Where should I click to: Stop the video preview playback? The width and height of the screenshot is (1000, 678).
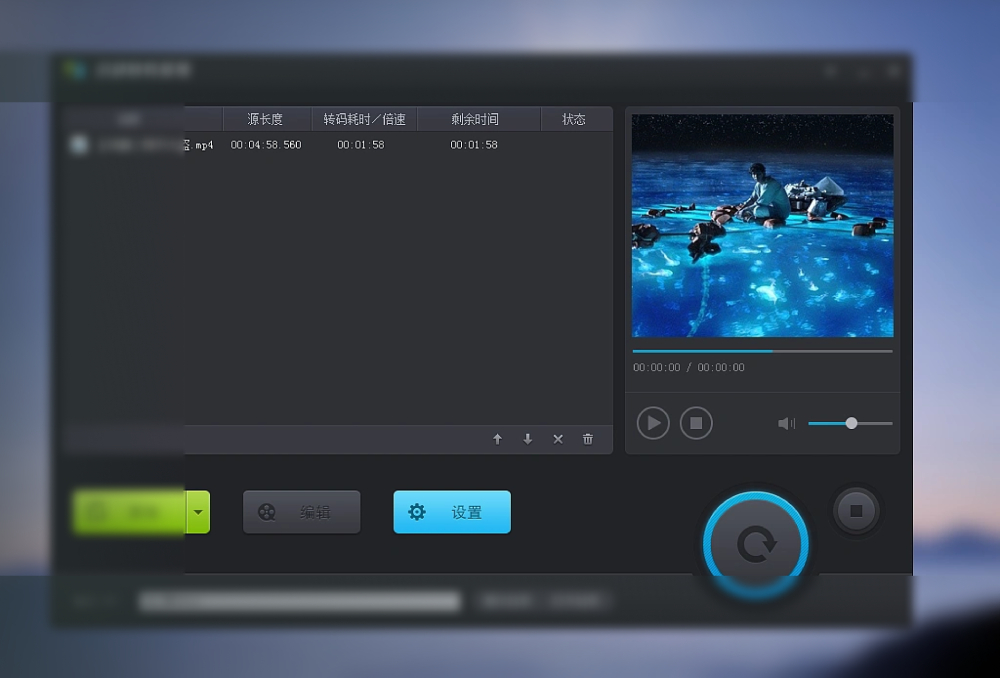pyautogui.click(x=696, y=423)
